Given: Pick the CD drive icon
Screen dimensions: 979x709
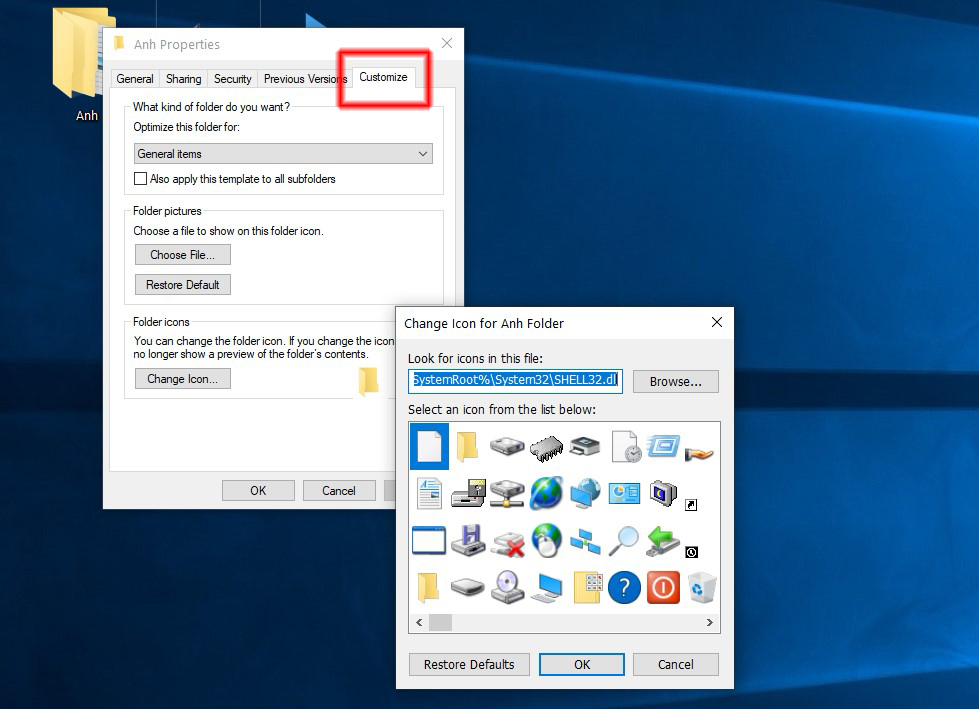Looking at the screenshot, I should [x=507, y=587].
